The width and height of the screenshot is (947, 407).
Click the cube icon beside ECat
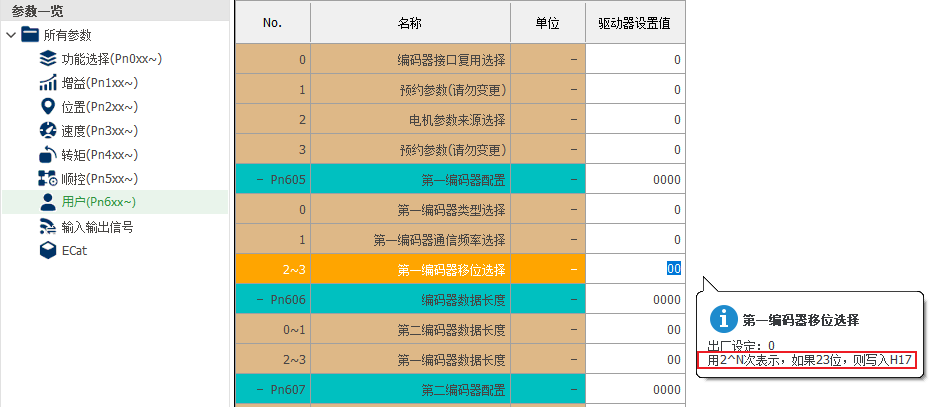click(x=47, y=251)
